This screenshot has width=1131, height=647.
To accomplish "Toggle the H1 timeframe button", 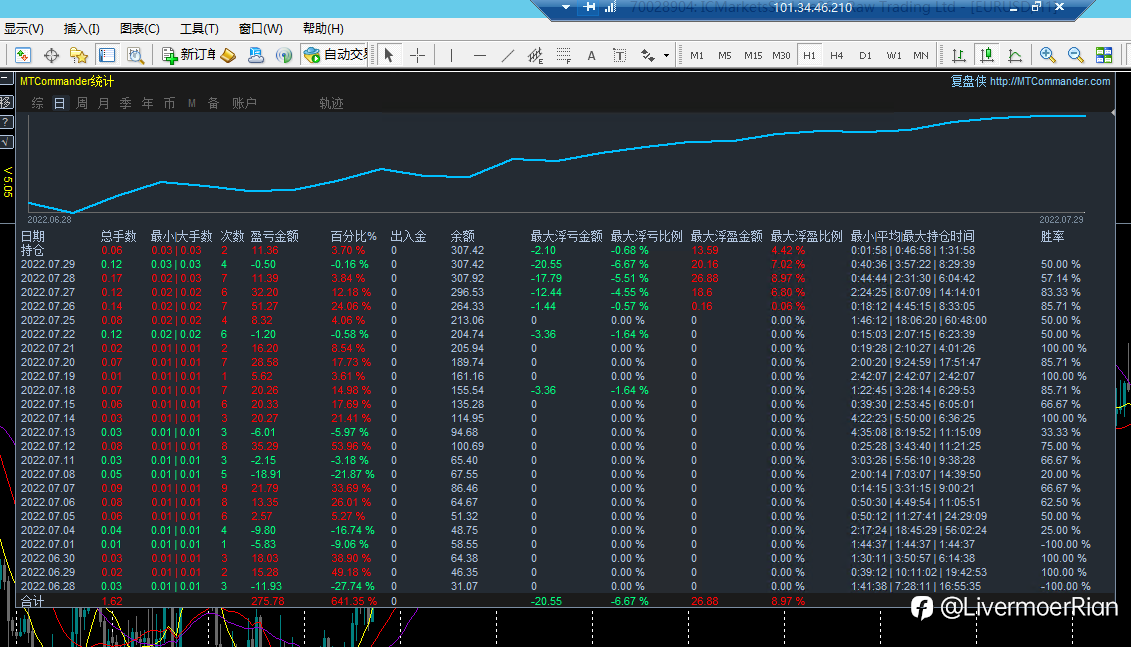I will [809, 56].
